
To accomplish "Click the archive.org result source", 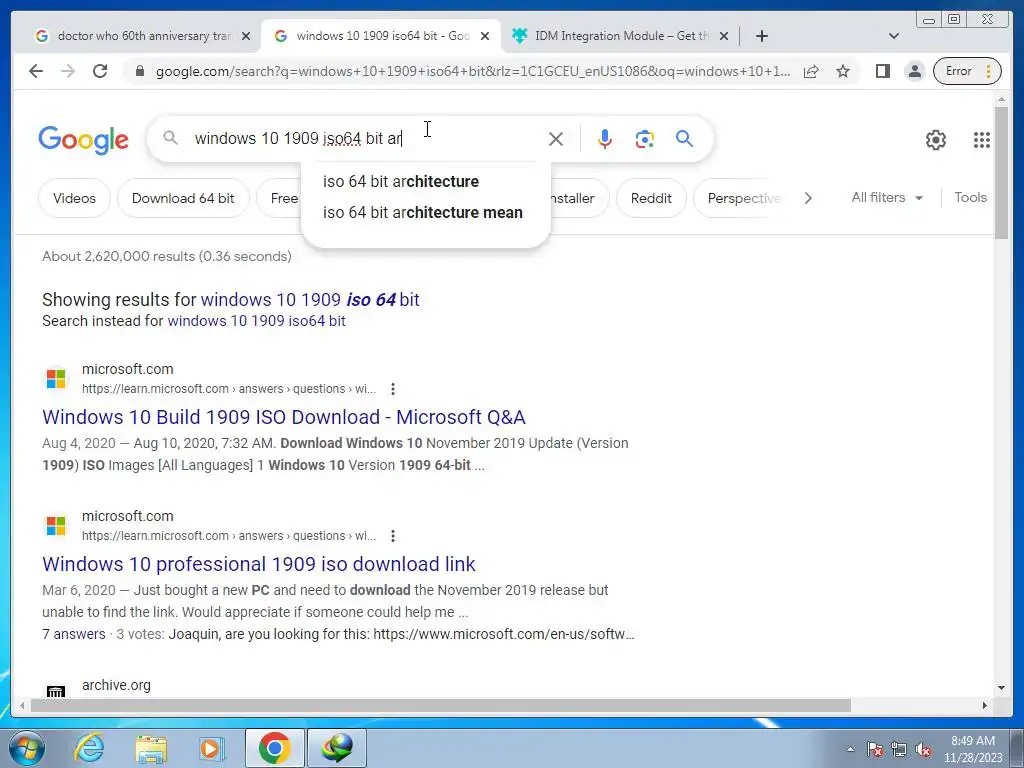I will tap(116, 685).
